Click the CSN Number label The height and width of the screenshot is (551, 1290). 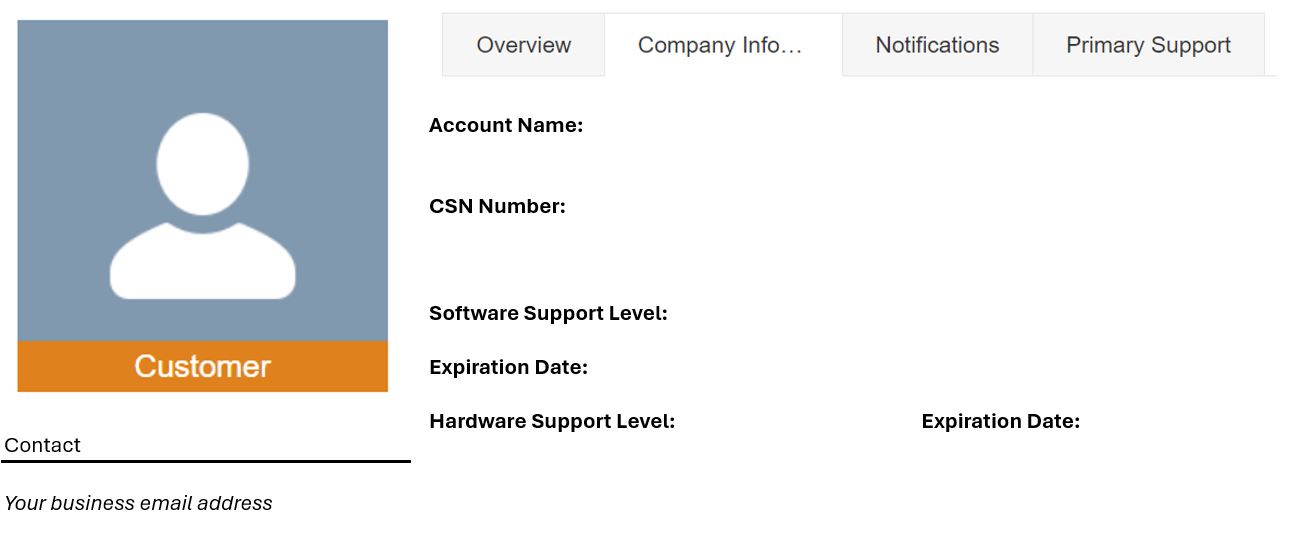pyautogui.click(x=497, y=206)
